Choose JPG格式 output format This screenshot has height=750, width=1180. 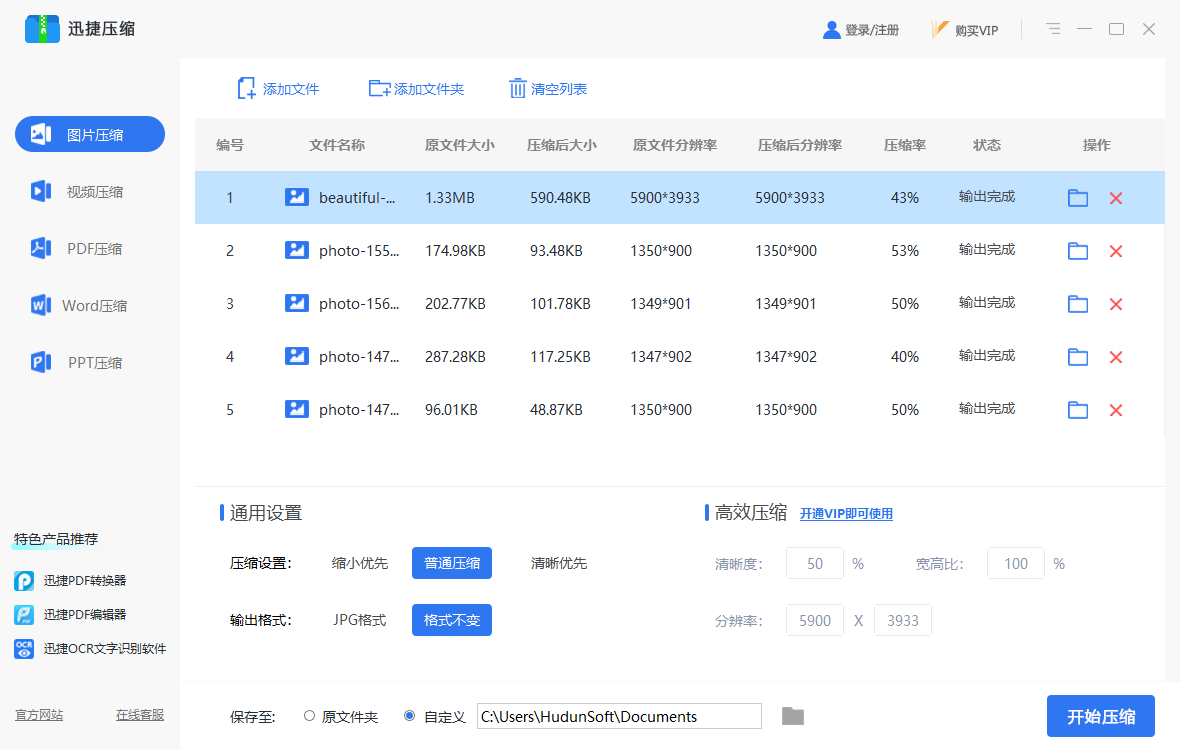[x=360, y=620]
